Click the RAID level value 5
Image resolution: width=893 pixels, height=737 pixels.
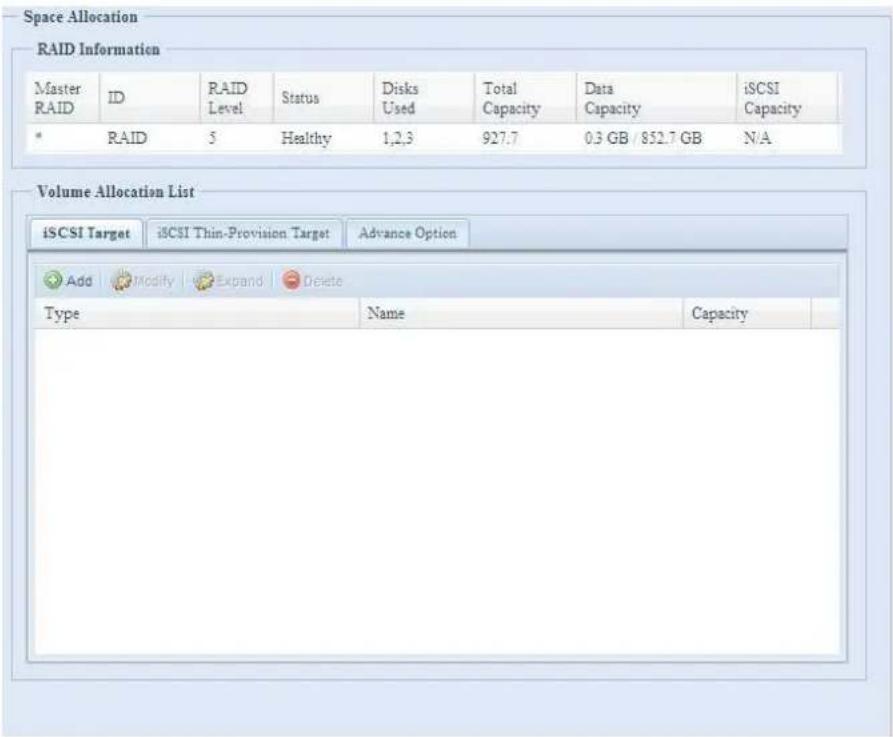212,138
